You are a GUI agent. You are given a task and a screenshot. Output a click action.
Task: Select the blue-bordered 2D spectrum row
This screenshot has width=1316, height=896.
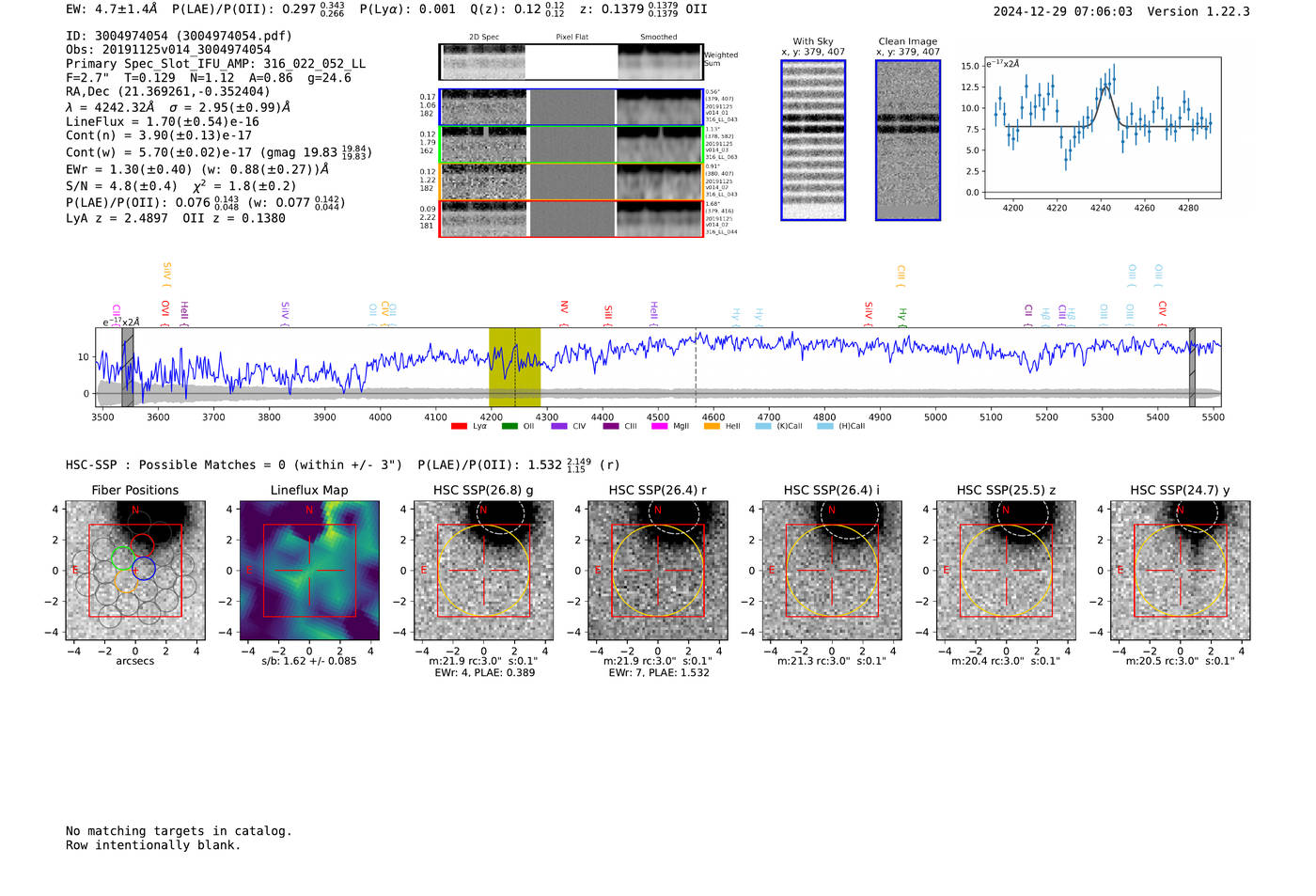pos(572,107)
